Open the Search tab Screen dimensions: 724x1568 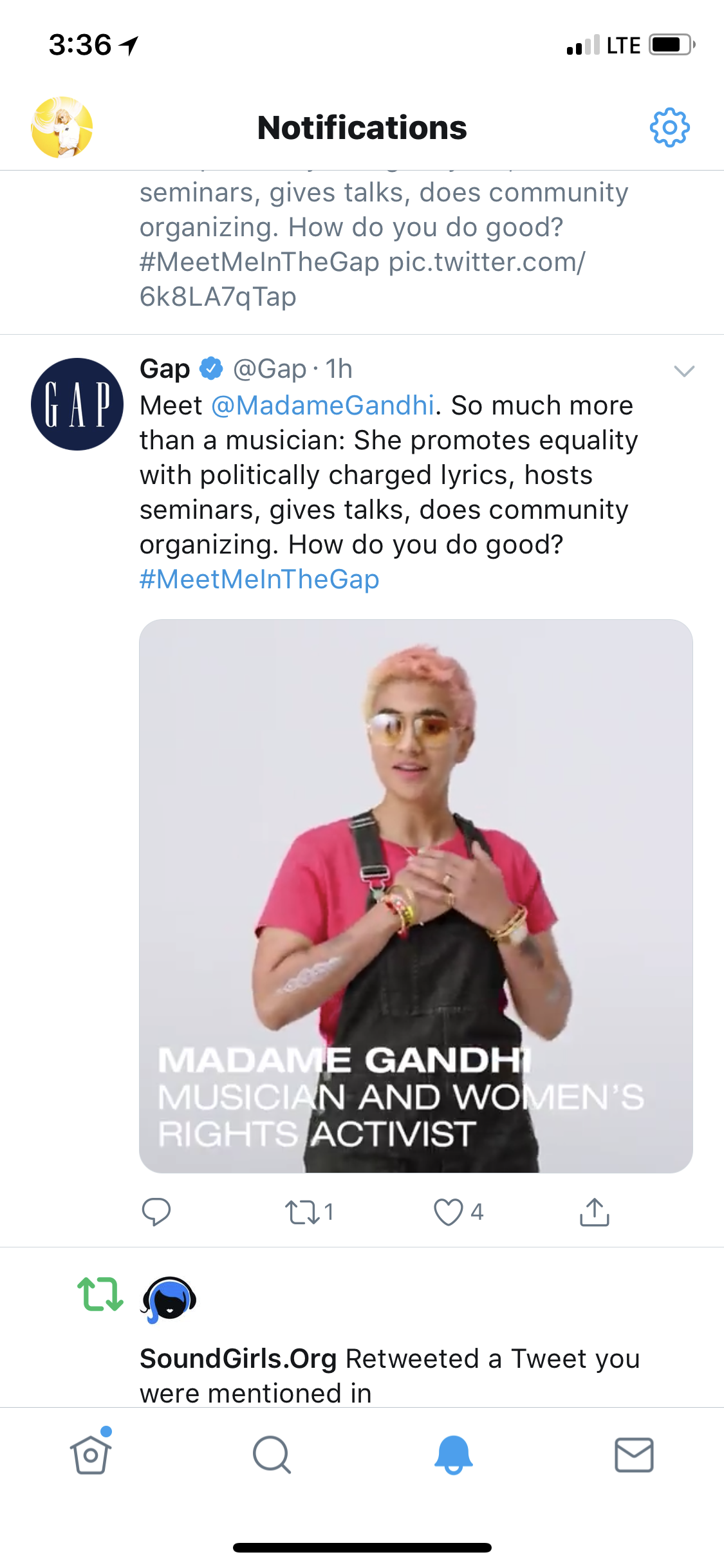272,1455
